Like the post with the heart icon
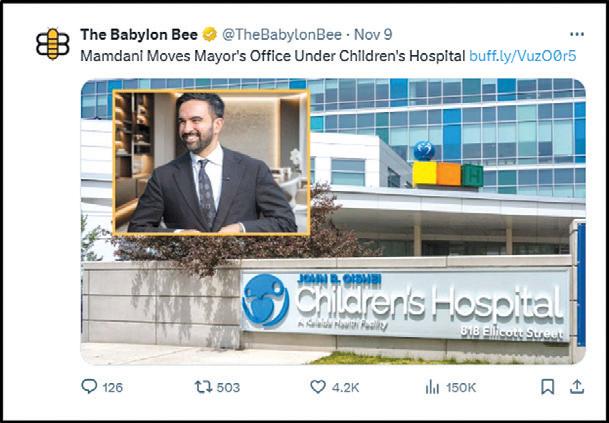 coord(318,386)
